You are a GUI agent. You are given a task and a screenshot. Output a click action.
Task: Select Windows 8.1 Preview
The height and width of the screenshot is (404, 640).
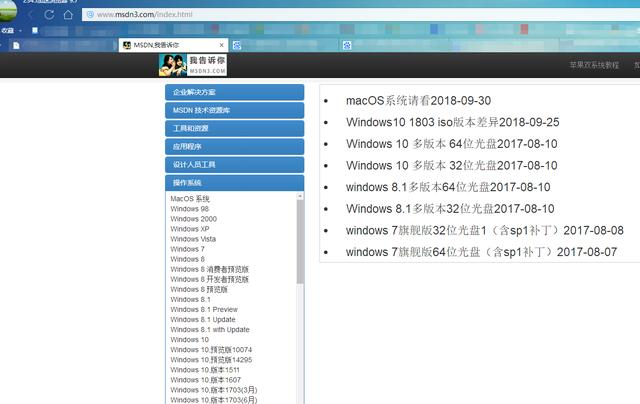(x=204, y=309)
